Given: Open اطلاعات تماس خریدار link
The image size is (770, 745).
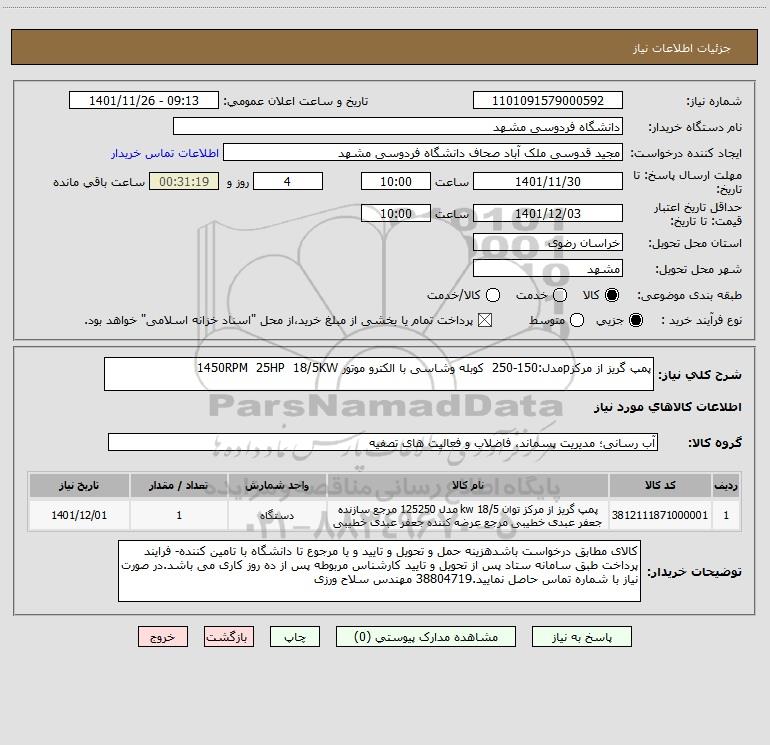Looking at the screenshot, I should click(x=165, y=153).
